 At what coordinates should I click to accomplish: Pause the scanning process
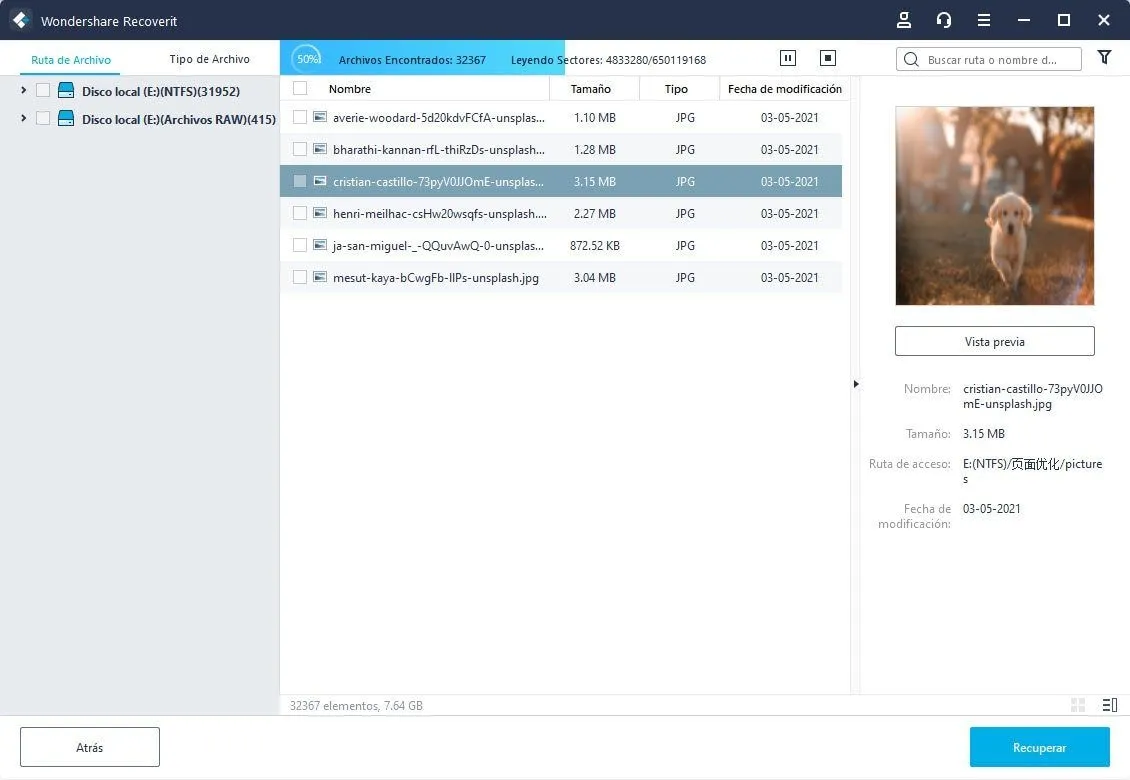(x=787, y=59)
